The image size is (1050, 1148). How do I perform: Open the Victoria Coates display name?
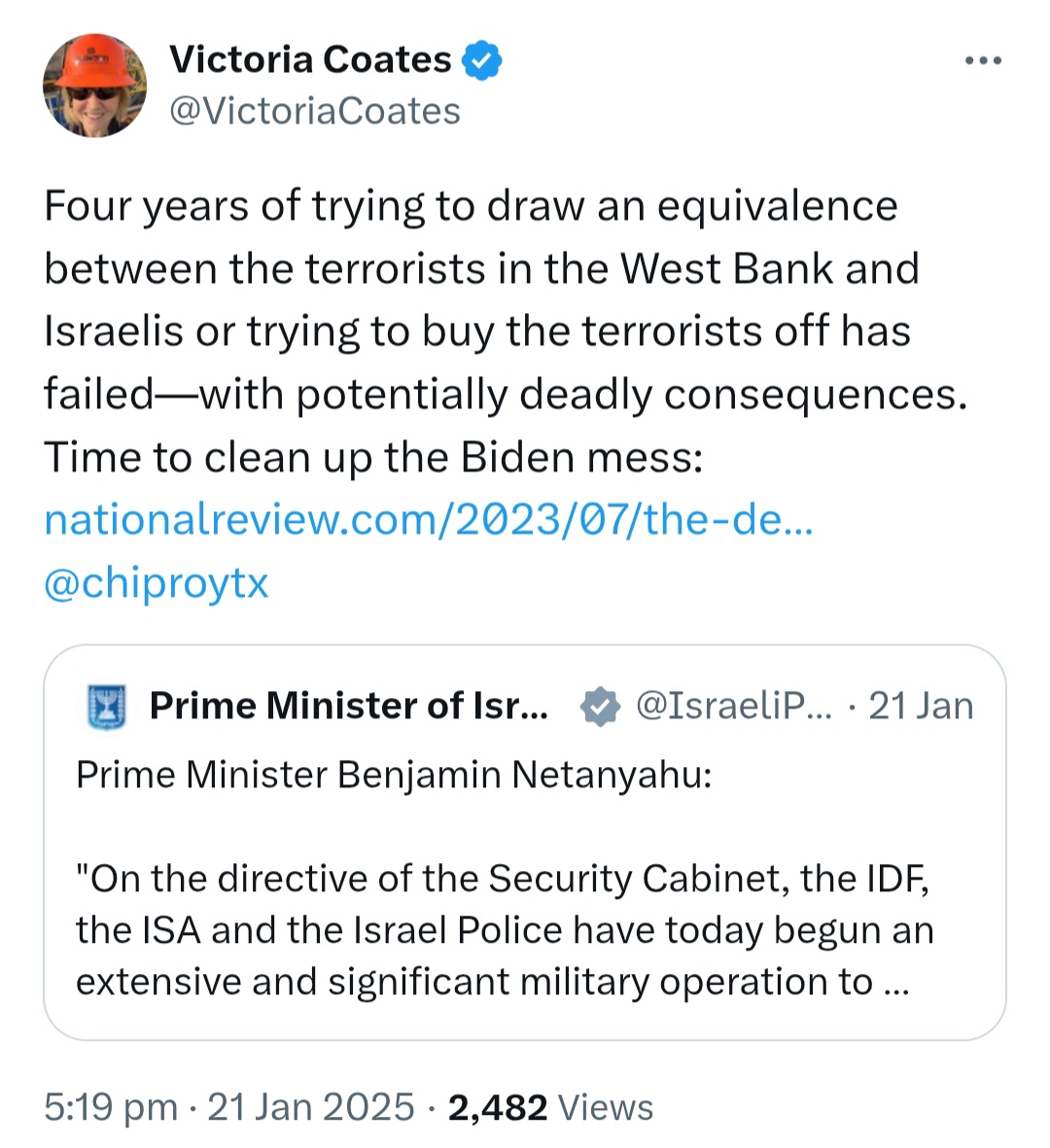pos(310,60)
